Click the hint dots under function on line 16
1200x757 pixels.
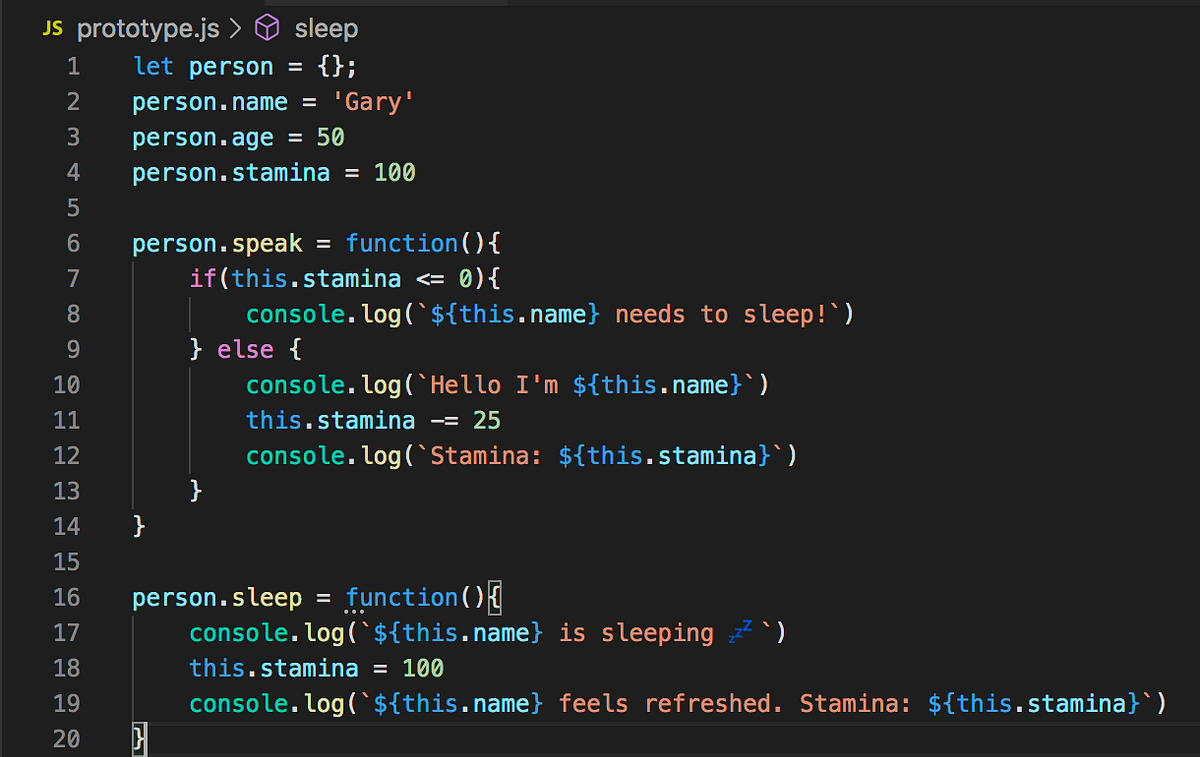click(355, 609)
